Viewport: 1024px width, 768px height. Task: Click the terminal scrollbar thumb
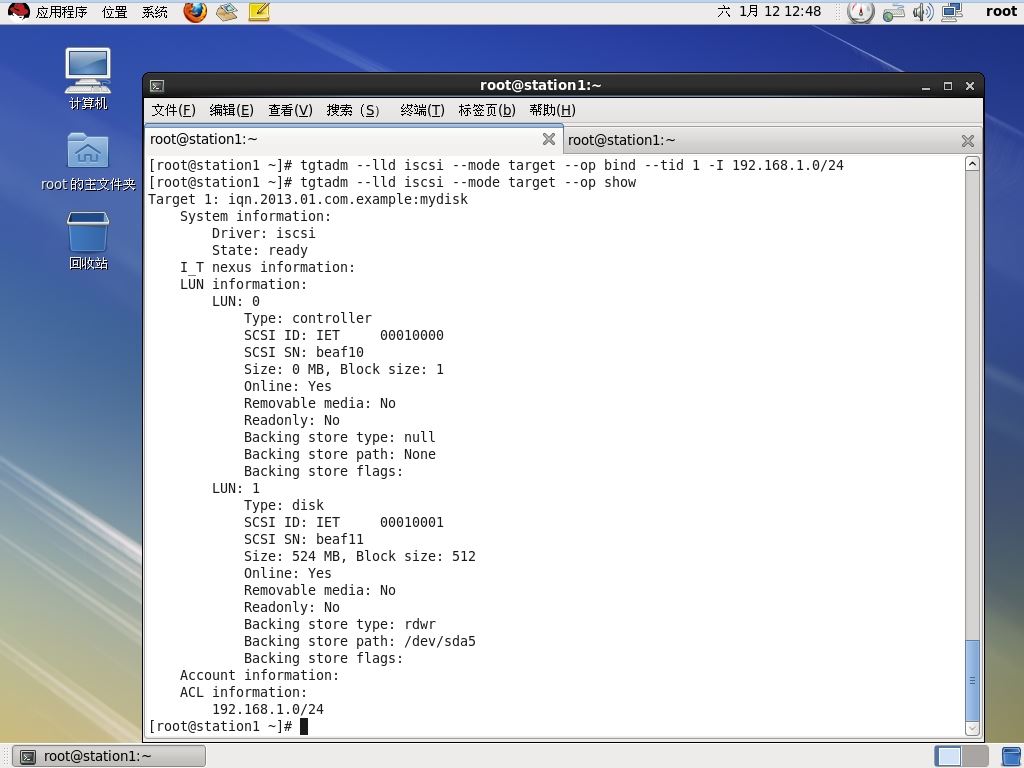[x=972, y=679]
